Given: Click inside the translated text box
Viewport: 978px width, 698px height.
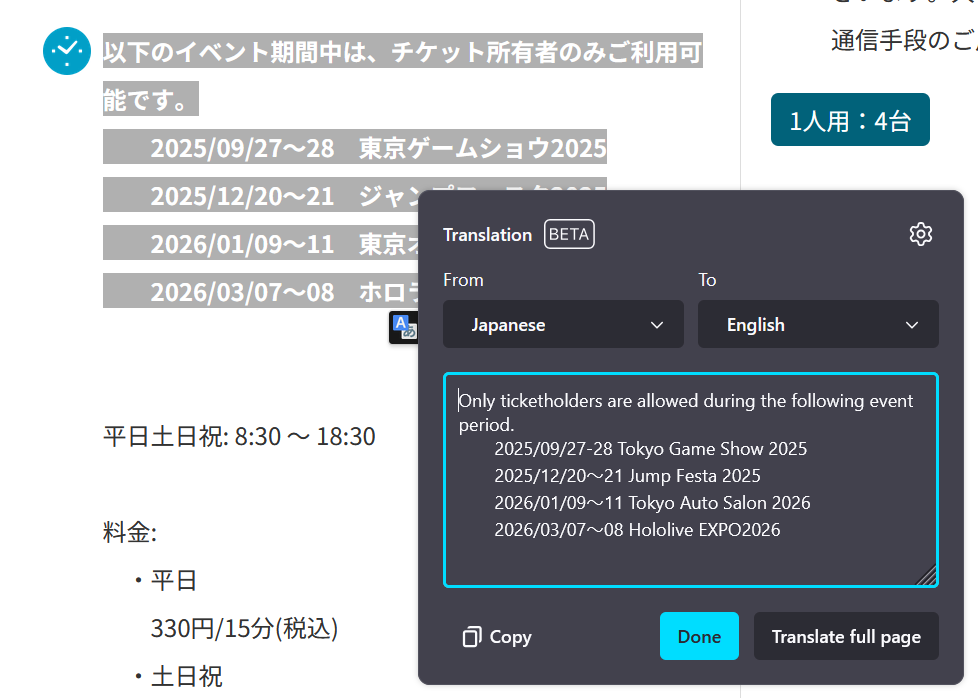Looking at the screenshot, I should click(690, 480).
